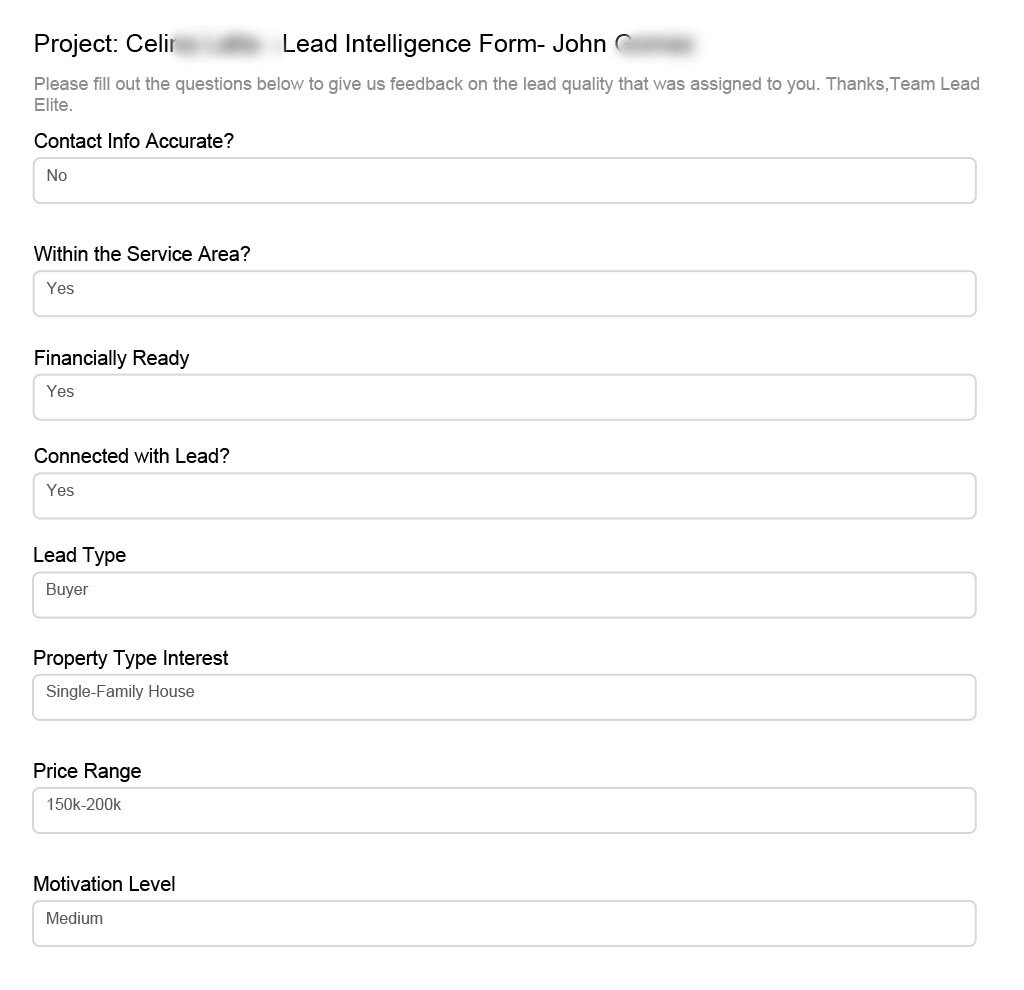The width and height of the screenshot is (1024, 990).
Task: Click the Lead Type field showing Buyer
Action: 504,595
